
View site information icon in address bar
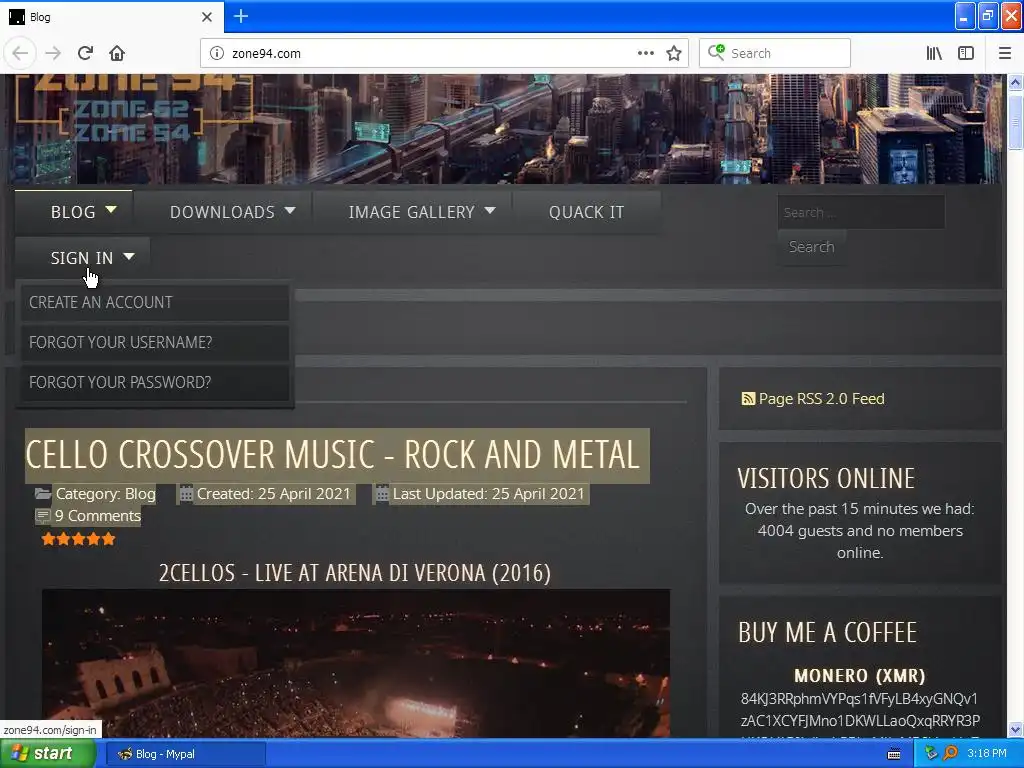pos(217,53)
